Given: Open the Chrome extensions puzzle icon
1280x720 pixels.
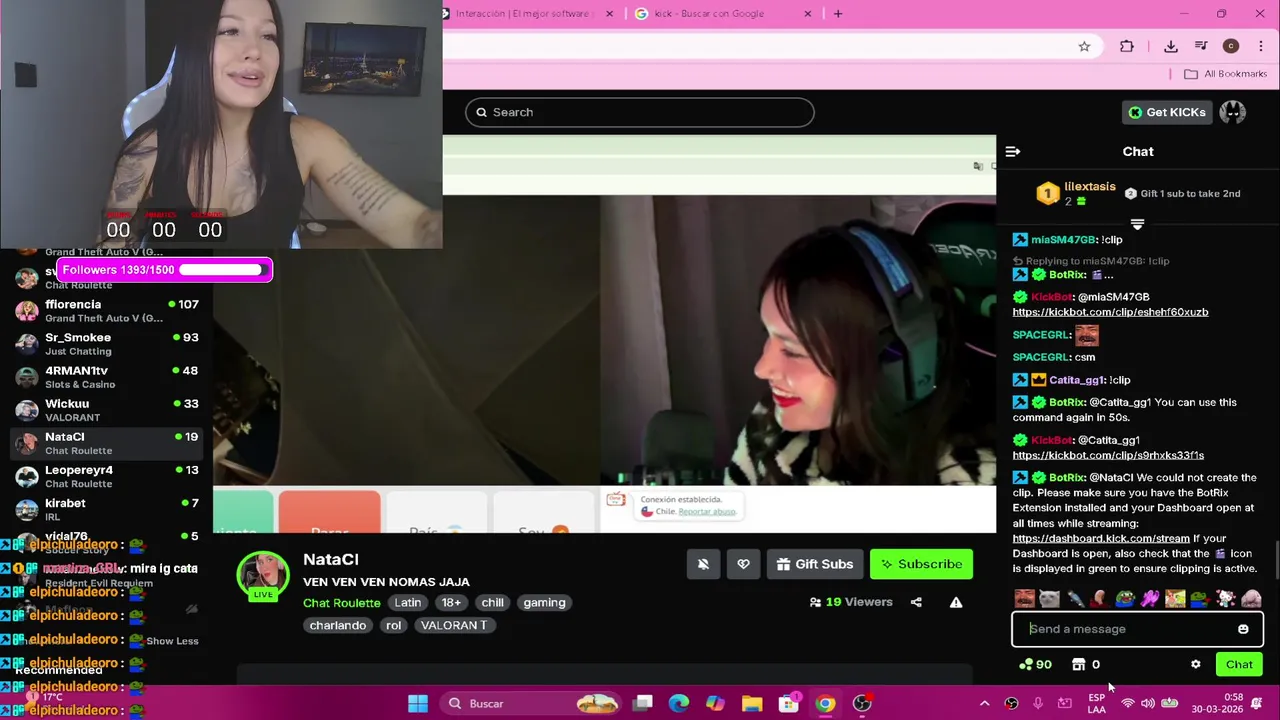Looking at the screenshot, I should click(x=1127, y=46).
